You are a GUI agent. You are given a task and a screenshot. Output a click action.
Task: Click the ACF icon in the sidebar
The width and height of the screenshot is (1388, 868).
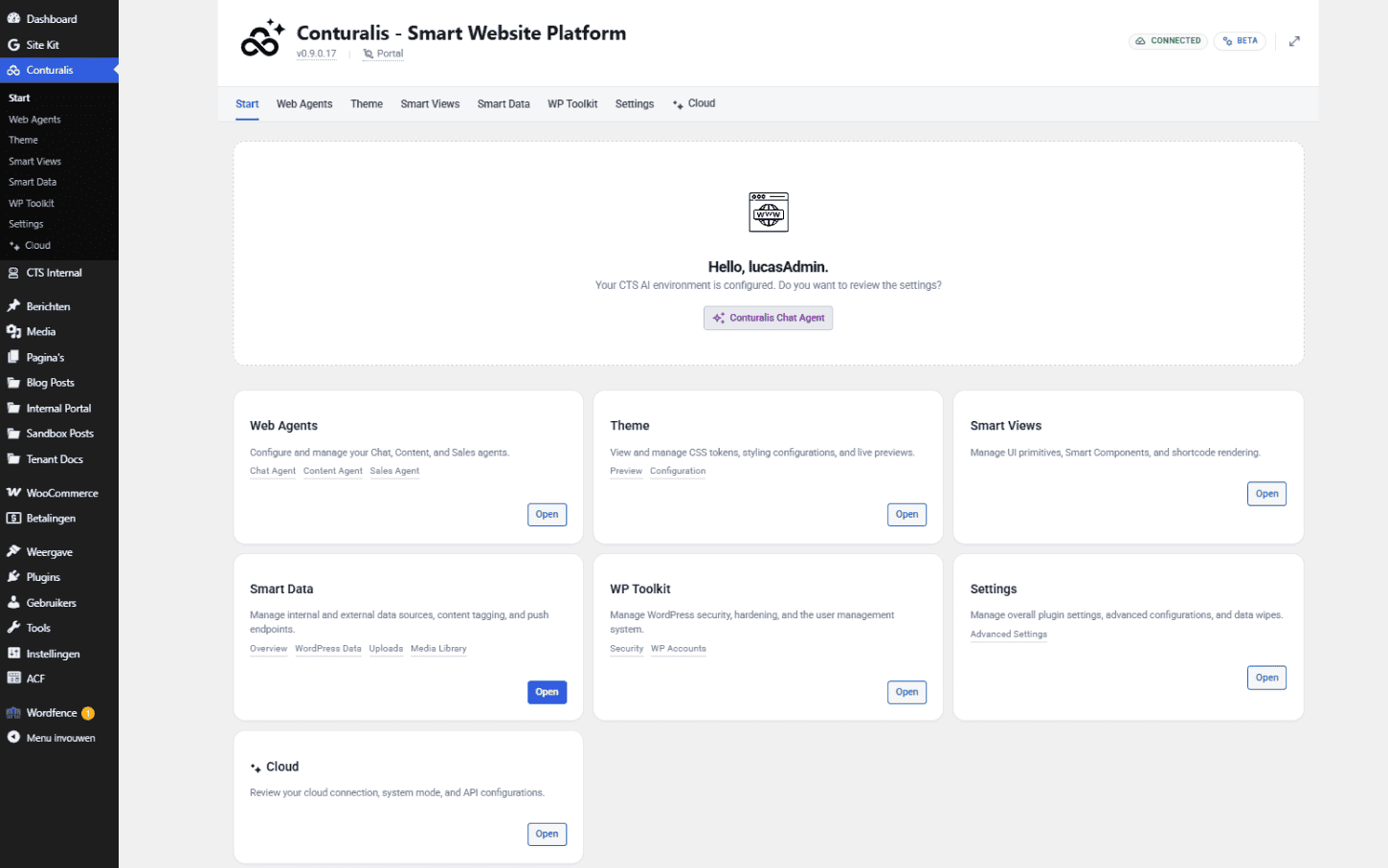13,679
